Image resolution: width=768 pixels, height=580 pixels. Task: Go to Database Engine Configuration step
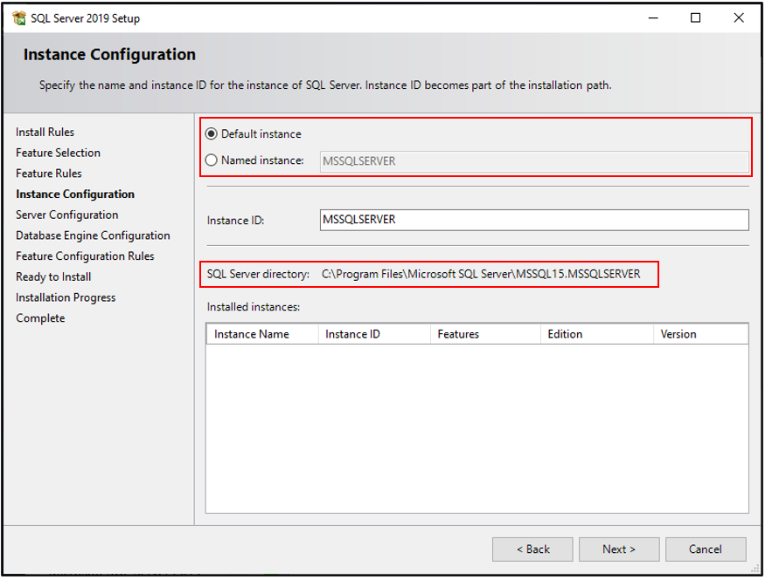[x=93, y=236]
